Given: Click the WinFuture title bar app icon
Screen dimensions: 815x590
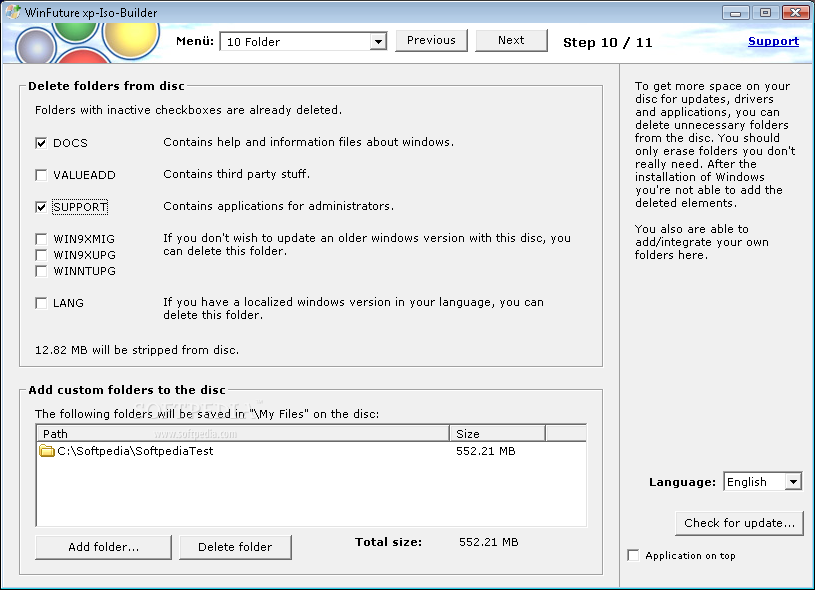Looking at the screenshot, I should pyautogui.click(x=13, y=12).
